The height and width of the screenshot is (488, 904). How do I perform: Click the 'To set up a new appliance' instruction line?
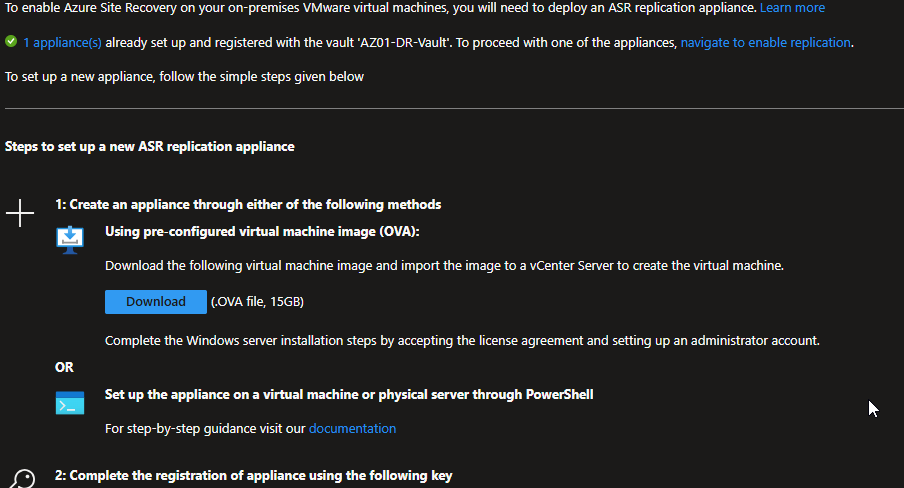pyautogui.click(x=184, y=77)
